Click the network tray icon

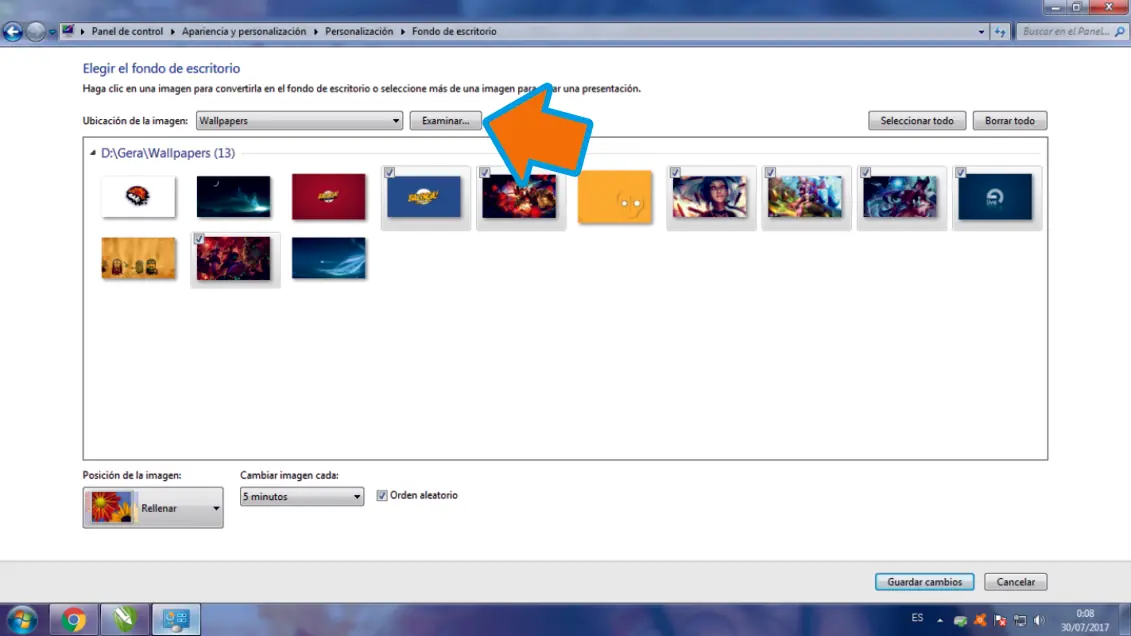pos(1020,620)
